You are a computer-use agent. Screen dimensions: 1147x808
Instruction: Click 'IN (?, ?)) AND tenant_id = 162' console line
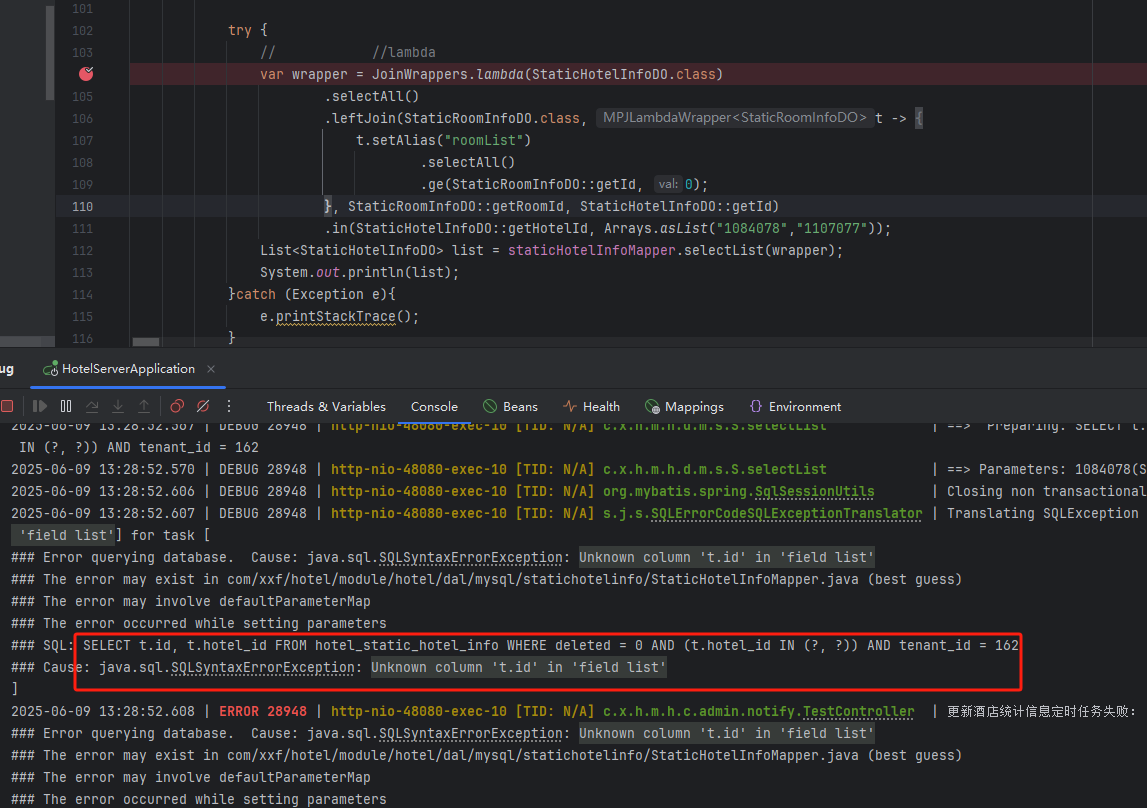[139, 448]
